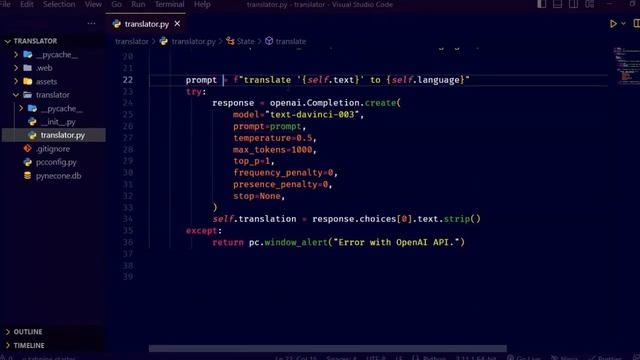Click the translator.py Python icon in explorer
This screenshot has width=640, height=360.
32,135
